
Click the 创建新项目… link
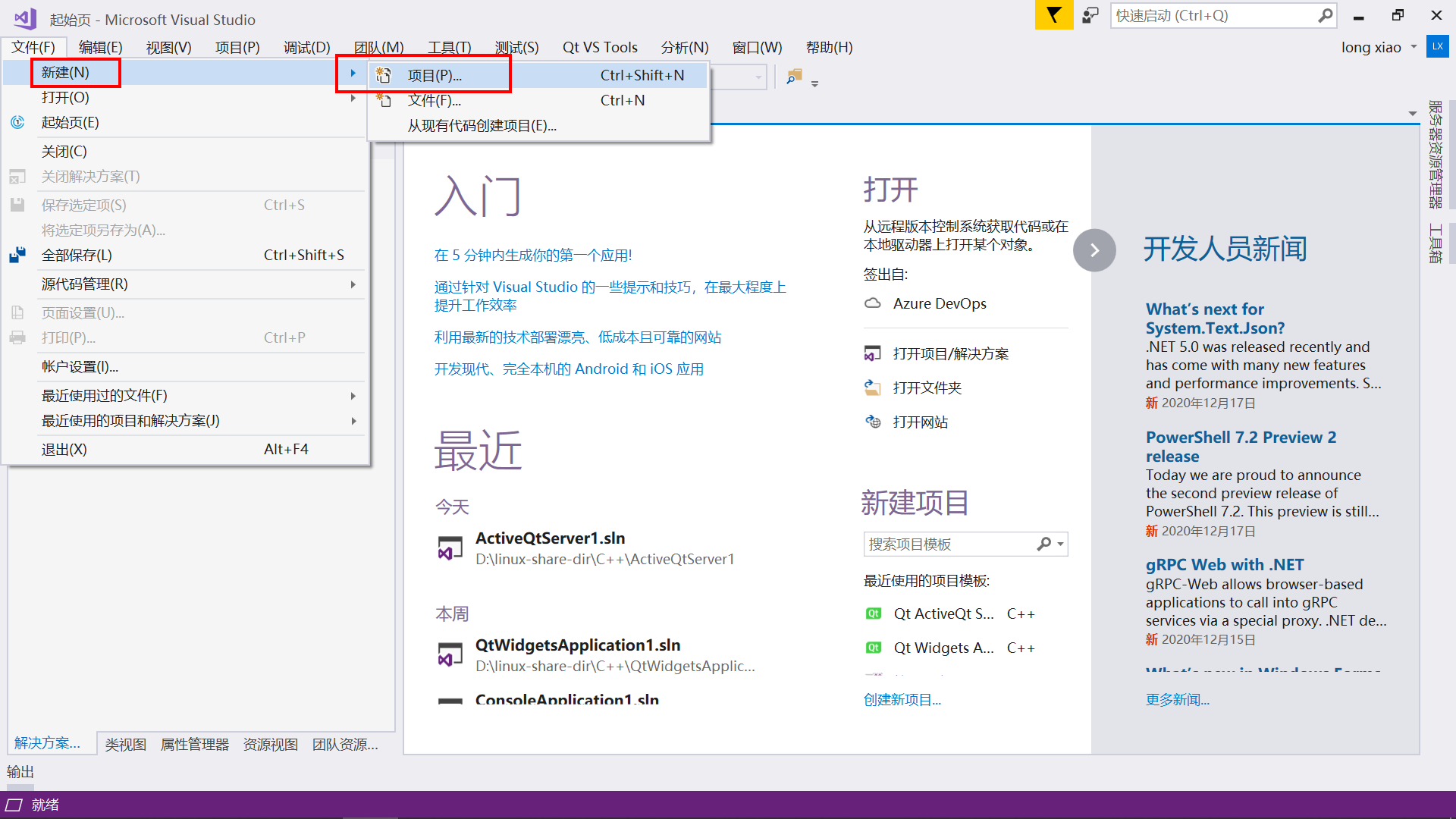pyautogui.click(x=902, y=699)
